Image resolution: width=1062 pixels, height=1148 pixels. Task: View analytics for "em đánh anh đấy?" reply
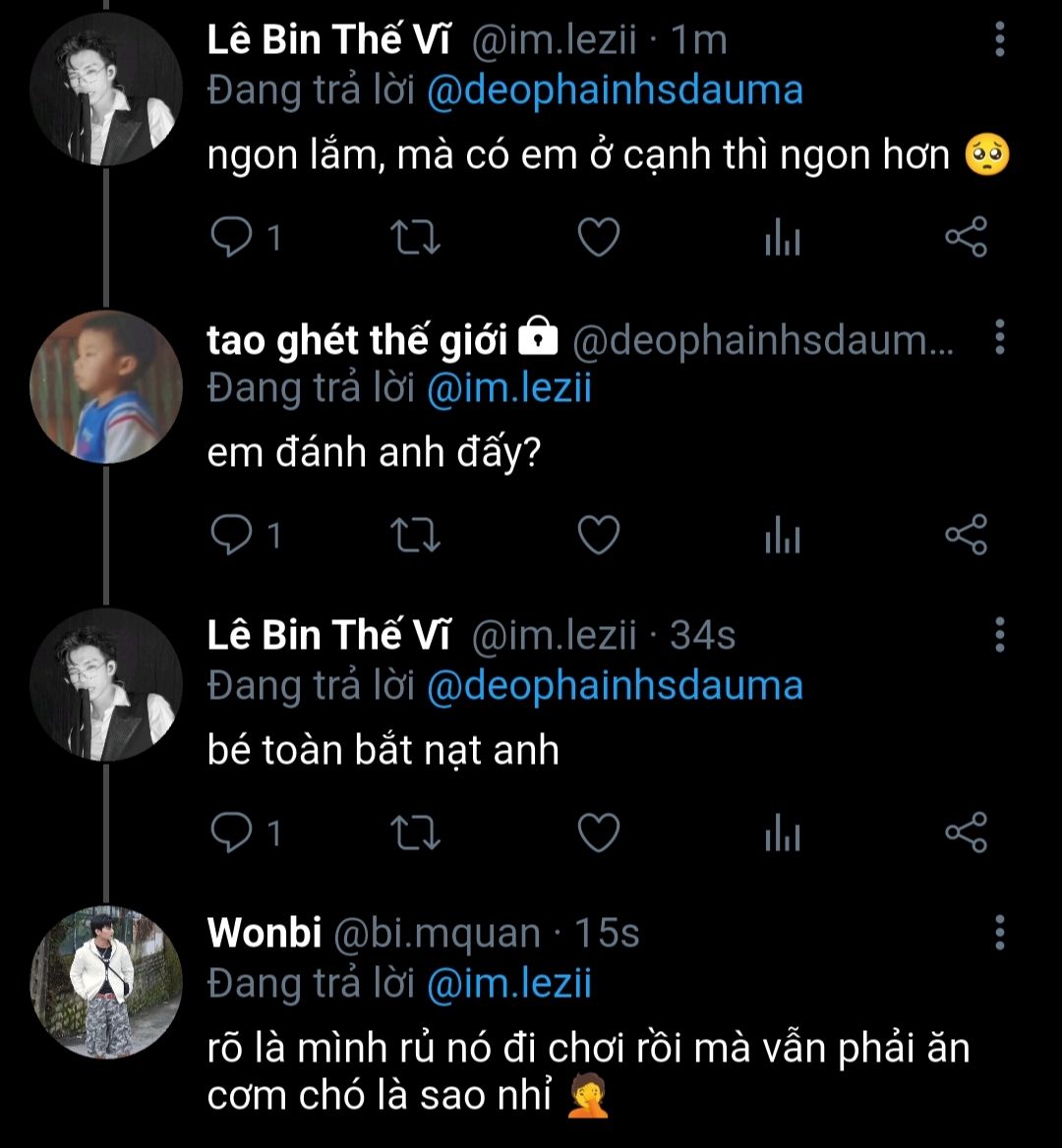[783, 536]
